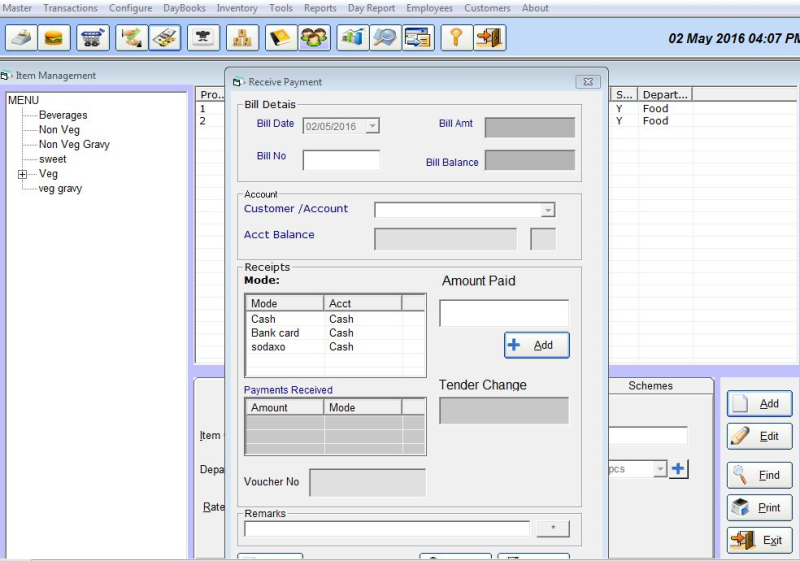Open the Customers menu
The image size is (800, 561).
click(487, 8)
